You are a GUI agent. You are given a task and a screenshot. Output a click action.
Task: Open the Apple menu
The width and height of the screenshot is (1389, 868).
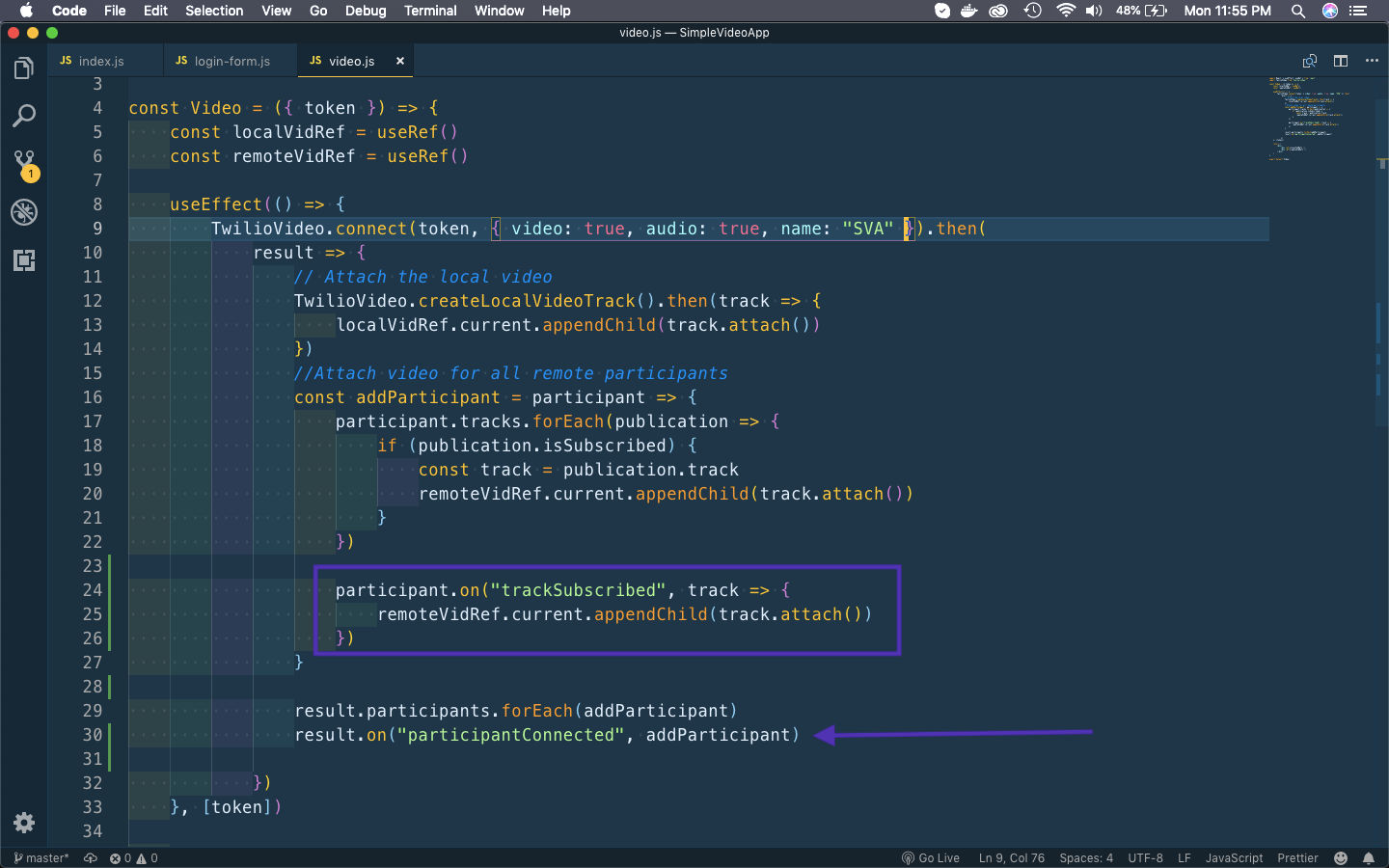pyautogui.click(x=26, y=11)
